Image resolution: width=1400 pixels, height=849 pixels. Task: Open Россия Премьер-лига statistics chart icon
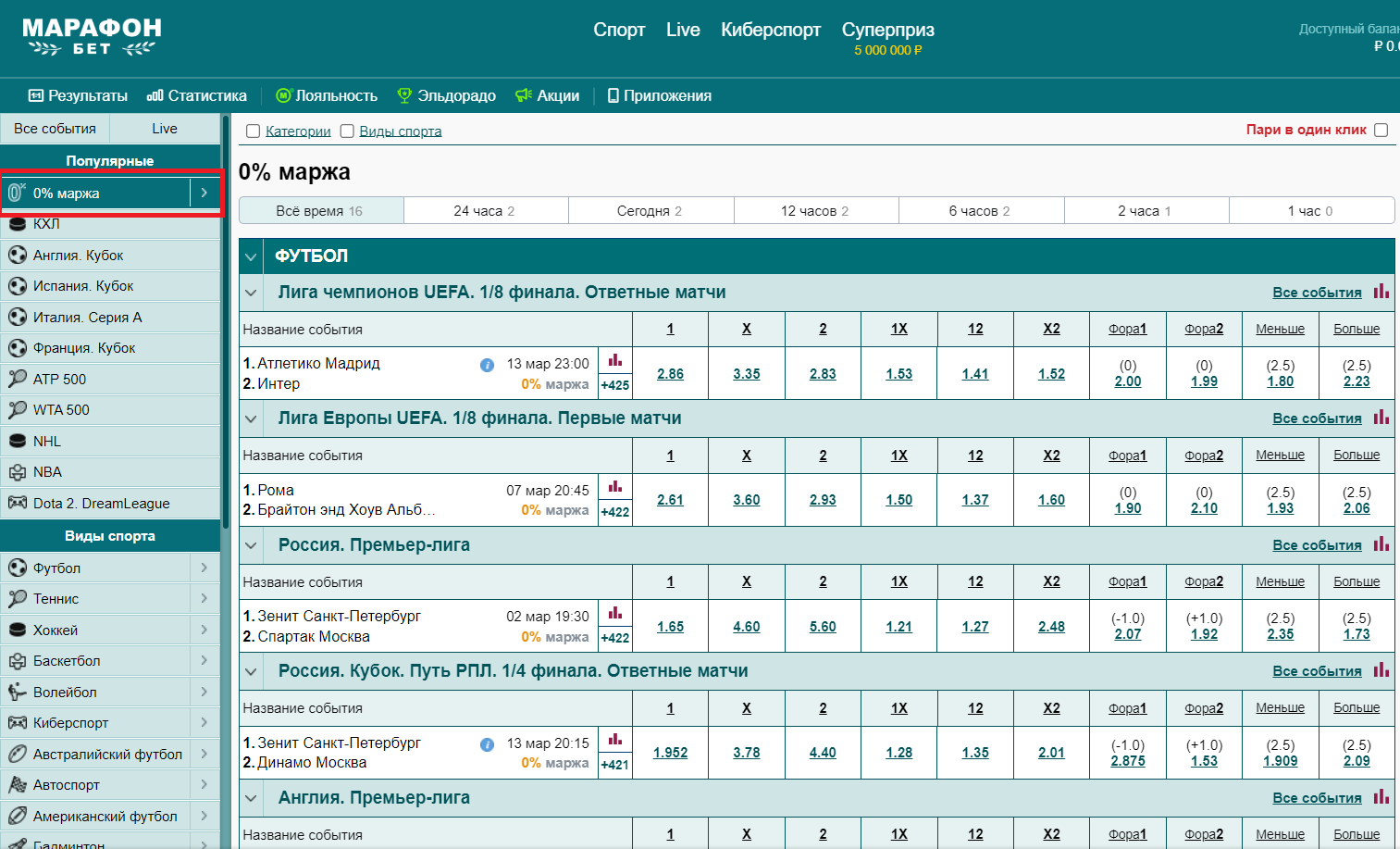tap(1381, 543)
